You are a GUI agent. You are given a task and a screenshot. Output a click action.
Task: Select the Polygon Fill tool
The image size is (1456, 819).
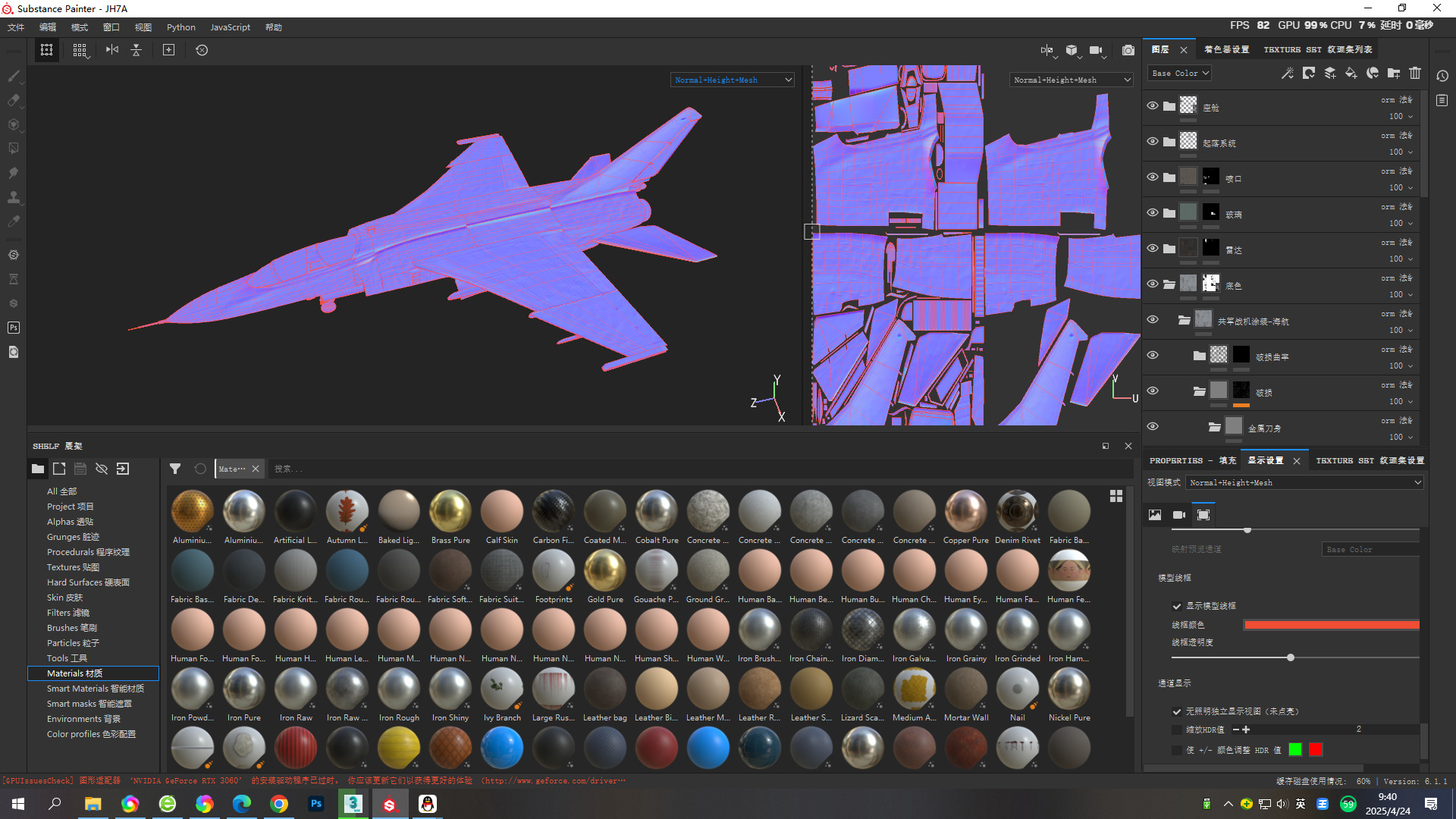[14, 149]
